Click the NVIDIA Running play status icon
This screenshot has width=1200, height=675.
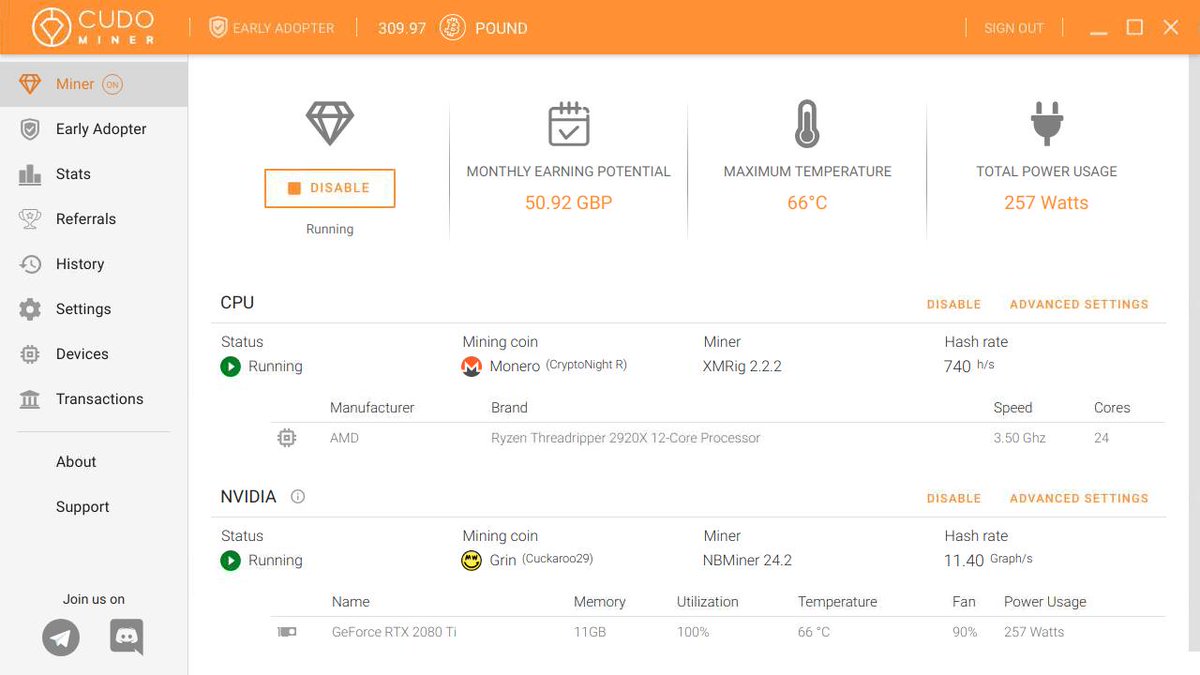click(231, 561)
